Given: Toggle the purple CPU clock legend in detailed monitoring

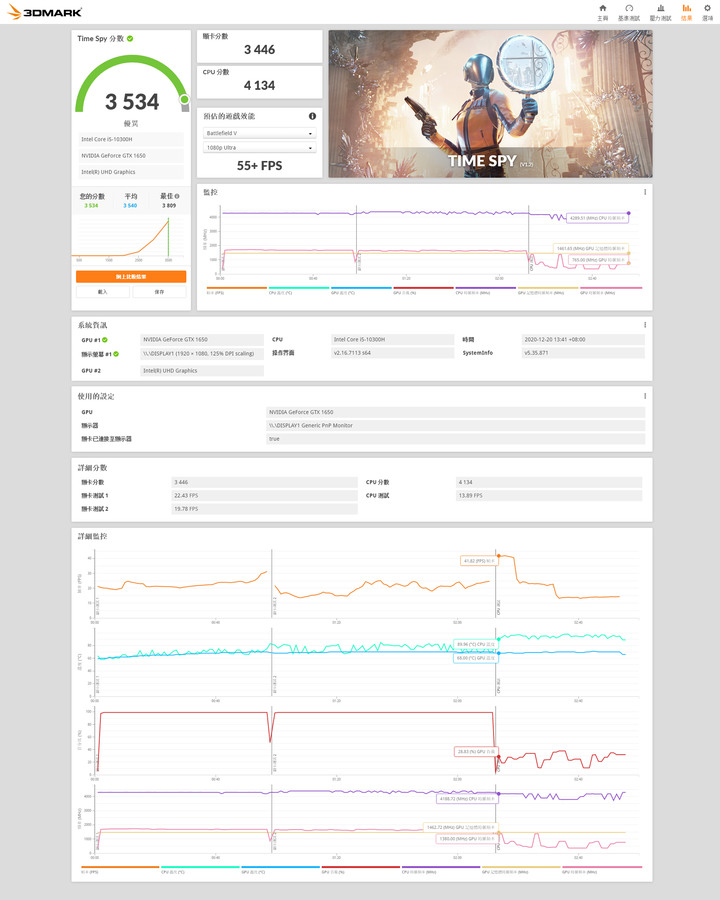Looking at the screenshot, I should 441,869.
